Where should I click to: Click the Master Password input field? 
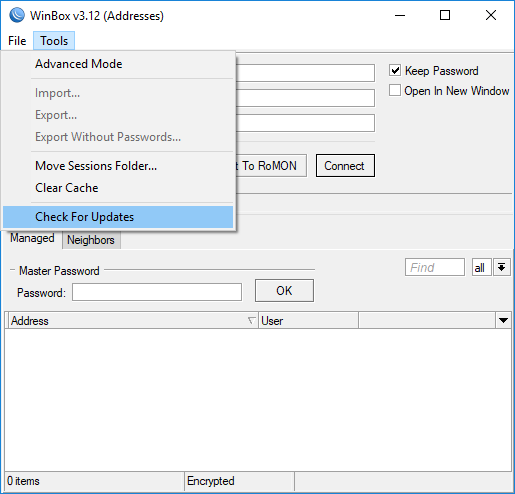coord(157,292)
